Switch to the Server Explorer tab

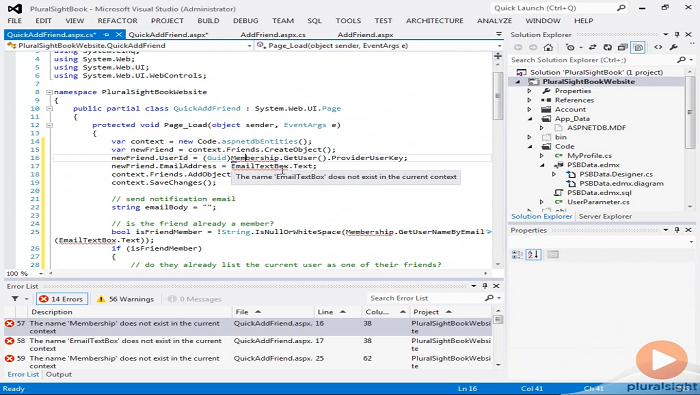605,216
